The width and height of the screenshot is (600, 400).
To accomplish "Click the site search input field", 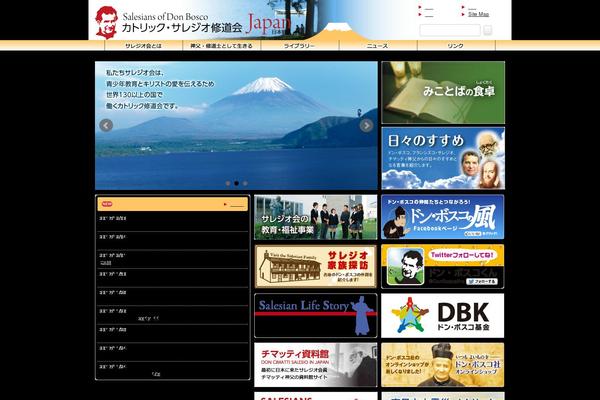I will (x=450, y=30).
